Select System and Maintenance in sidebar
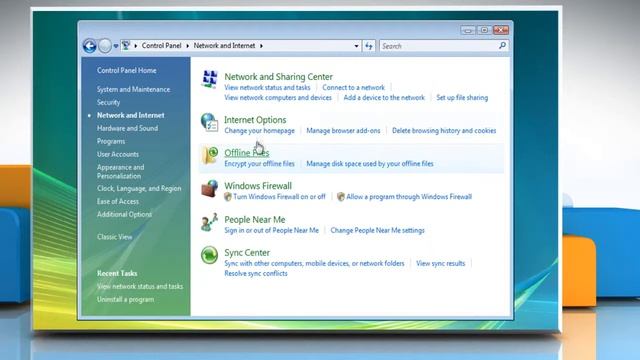Image resolution: width=640 pixels, height=360 pixels. click(x=133, y=89)
